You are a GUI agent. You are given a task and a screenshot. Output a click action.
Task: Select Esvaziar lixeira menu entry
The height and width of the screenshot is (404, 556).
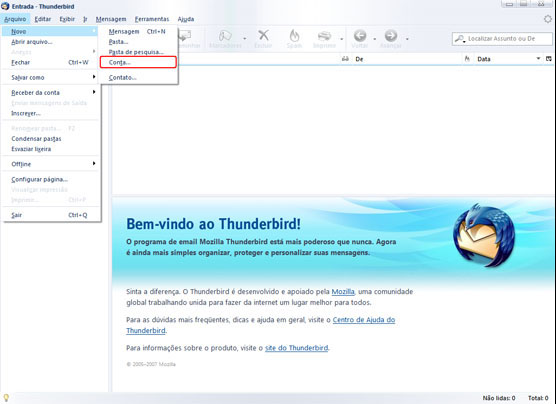click(x=50, y=149)
